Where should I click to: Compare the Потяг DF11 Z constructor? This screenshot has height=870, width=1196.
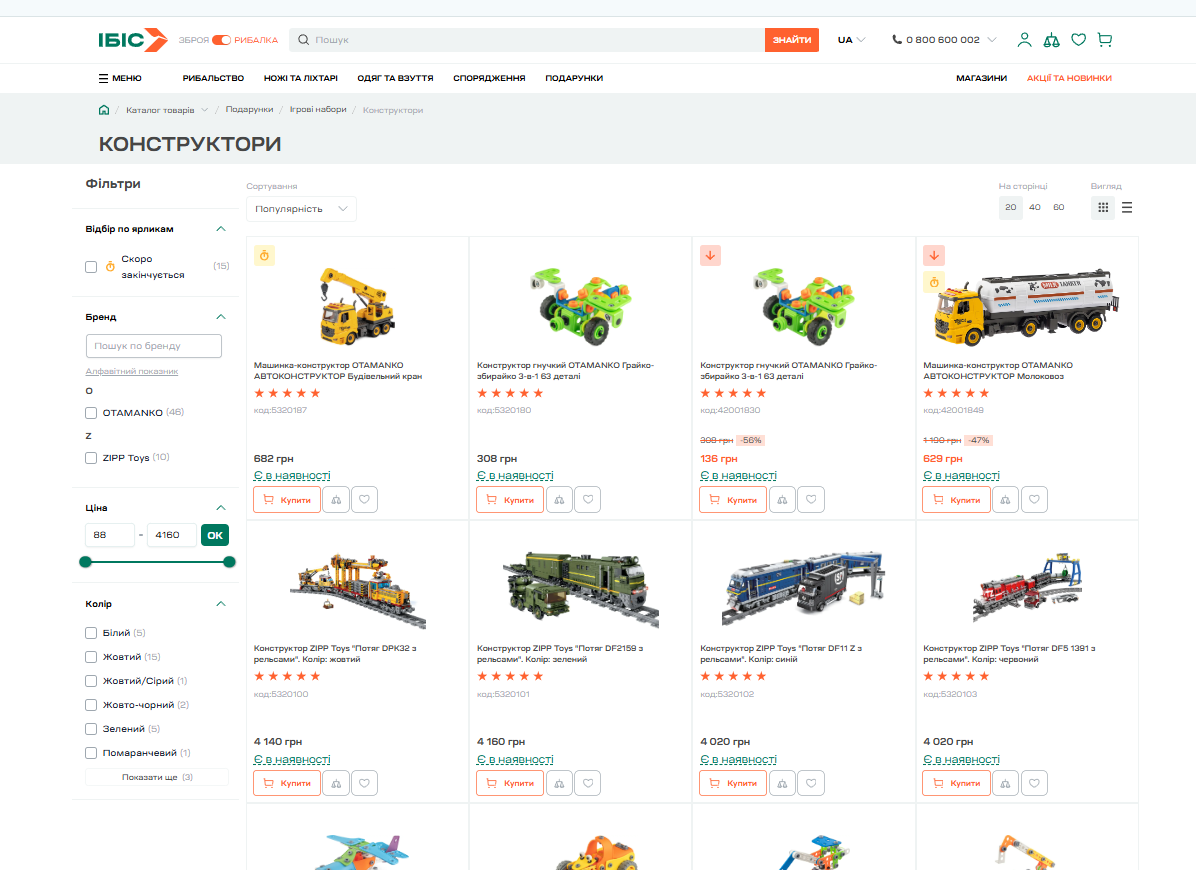pyautogui.click(x=783, y=783)
